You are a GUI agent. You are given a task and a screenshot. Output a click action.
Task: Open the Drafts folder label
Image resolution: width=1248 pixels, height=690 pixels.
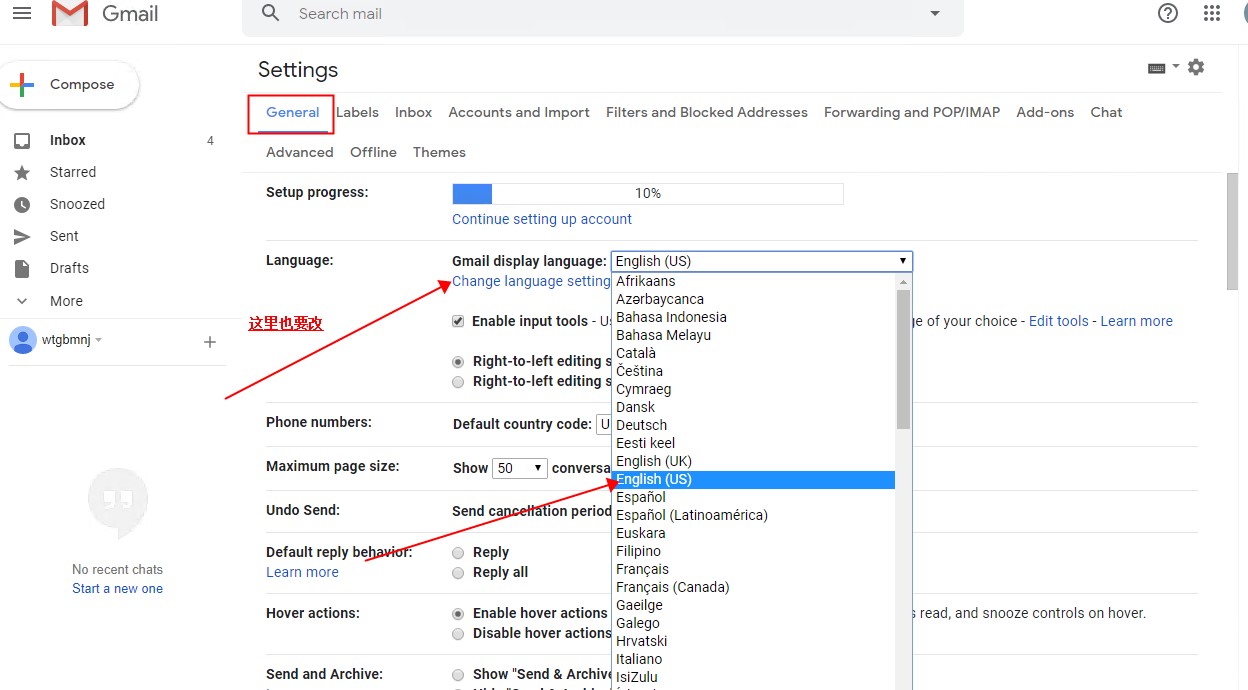pyautogui.click(x=69, y=269)
